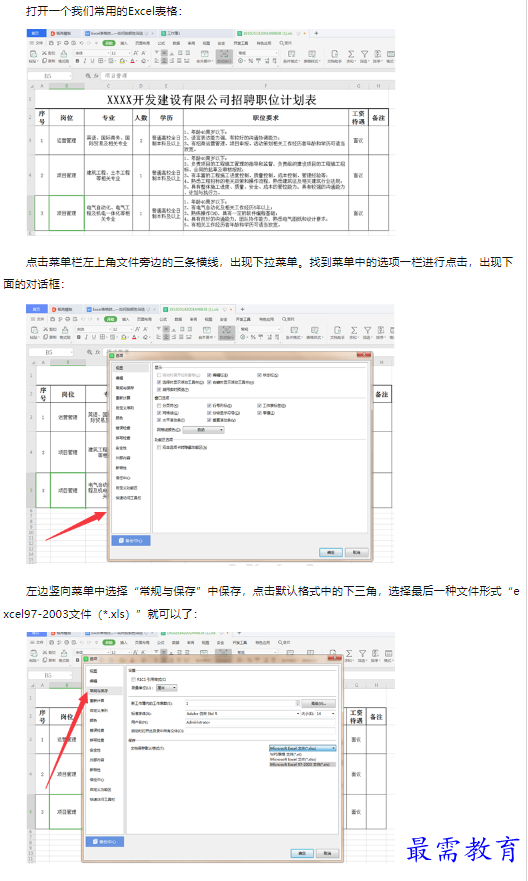Click Paste icon in first screenshot's ribbon
Image resolution: width=528 pixels, height=881 pixels.
pyautogui.click(x=34, y=53)
